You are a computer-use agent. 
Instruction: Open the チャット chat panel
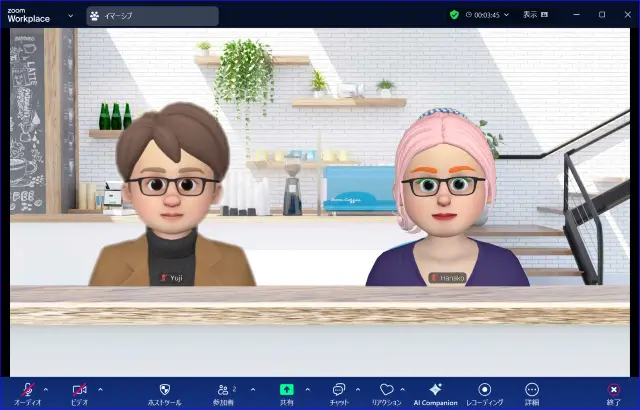pyautogui.click(x=339, y=390)
